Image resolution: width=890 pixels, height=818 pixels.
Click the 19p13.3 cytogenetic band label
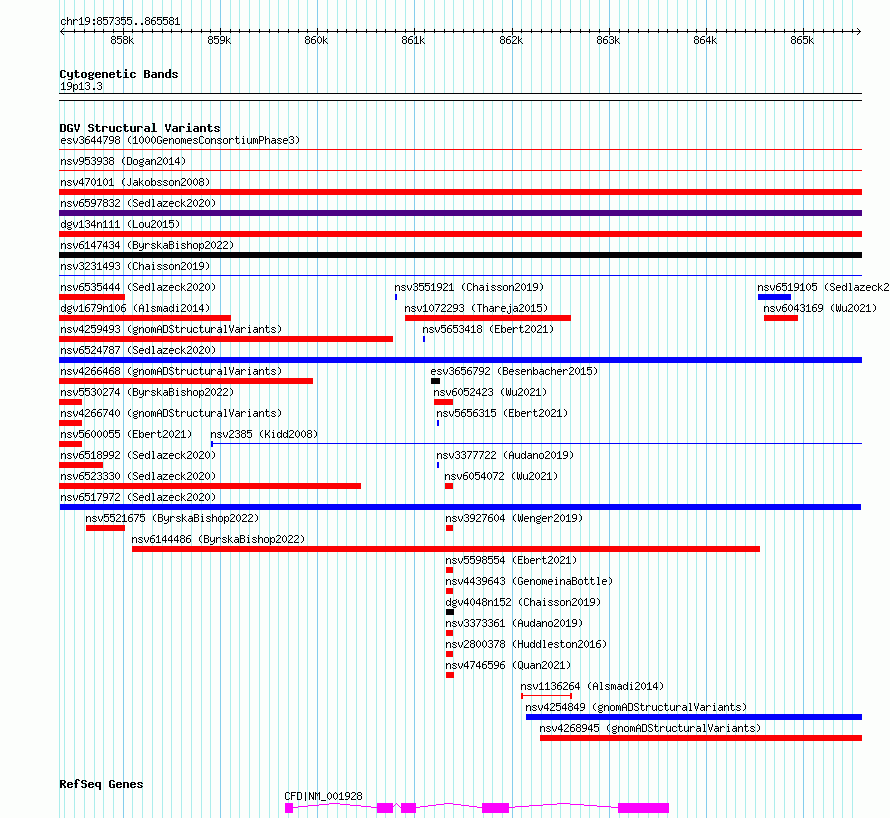coord(81,86)
